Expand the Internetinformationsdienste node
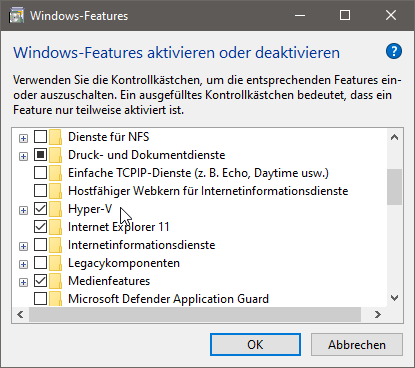 coord(23,246)
